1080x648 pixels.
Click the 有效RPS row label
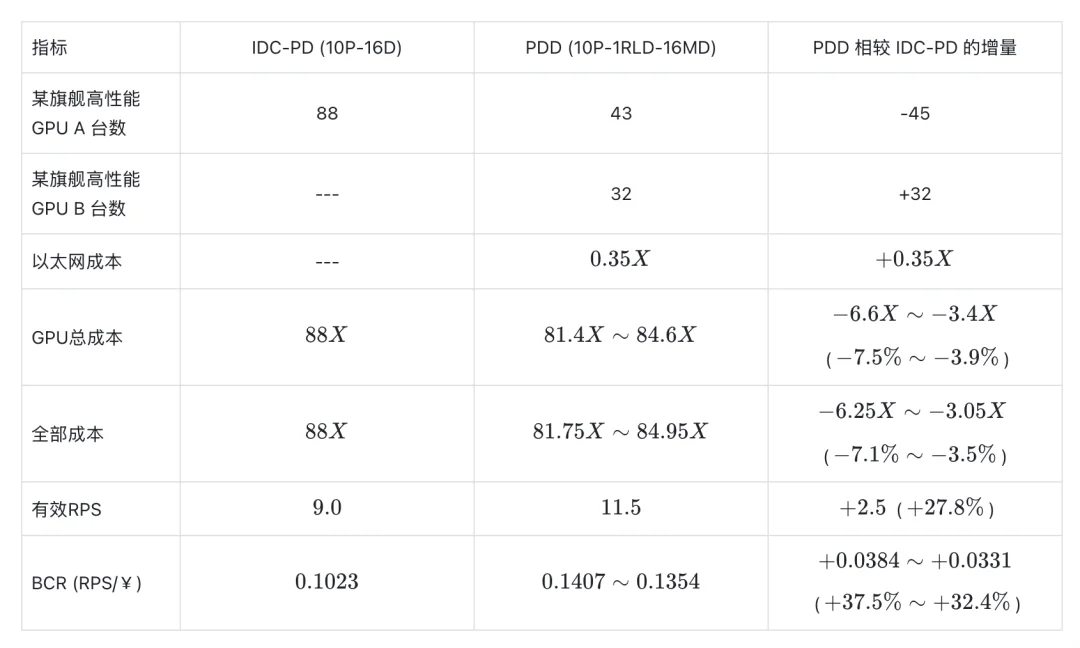66,509
